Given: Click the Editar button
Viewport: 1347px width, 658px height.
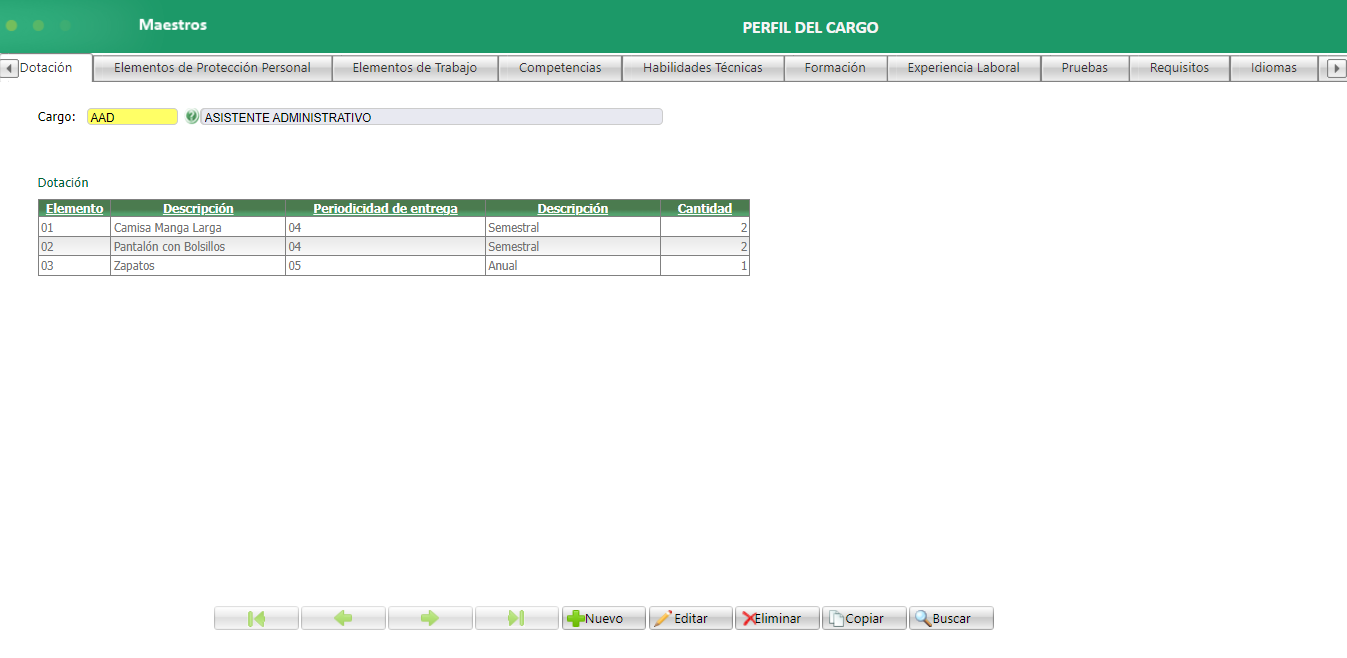Looking at the screenshot, I should (x=691, y=618).
